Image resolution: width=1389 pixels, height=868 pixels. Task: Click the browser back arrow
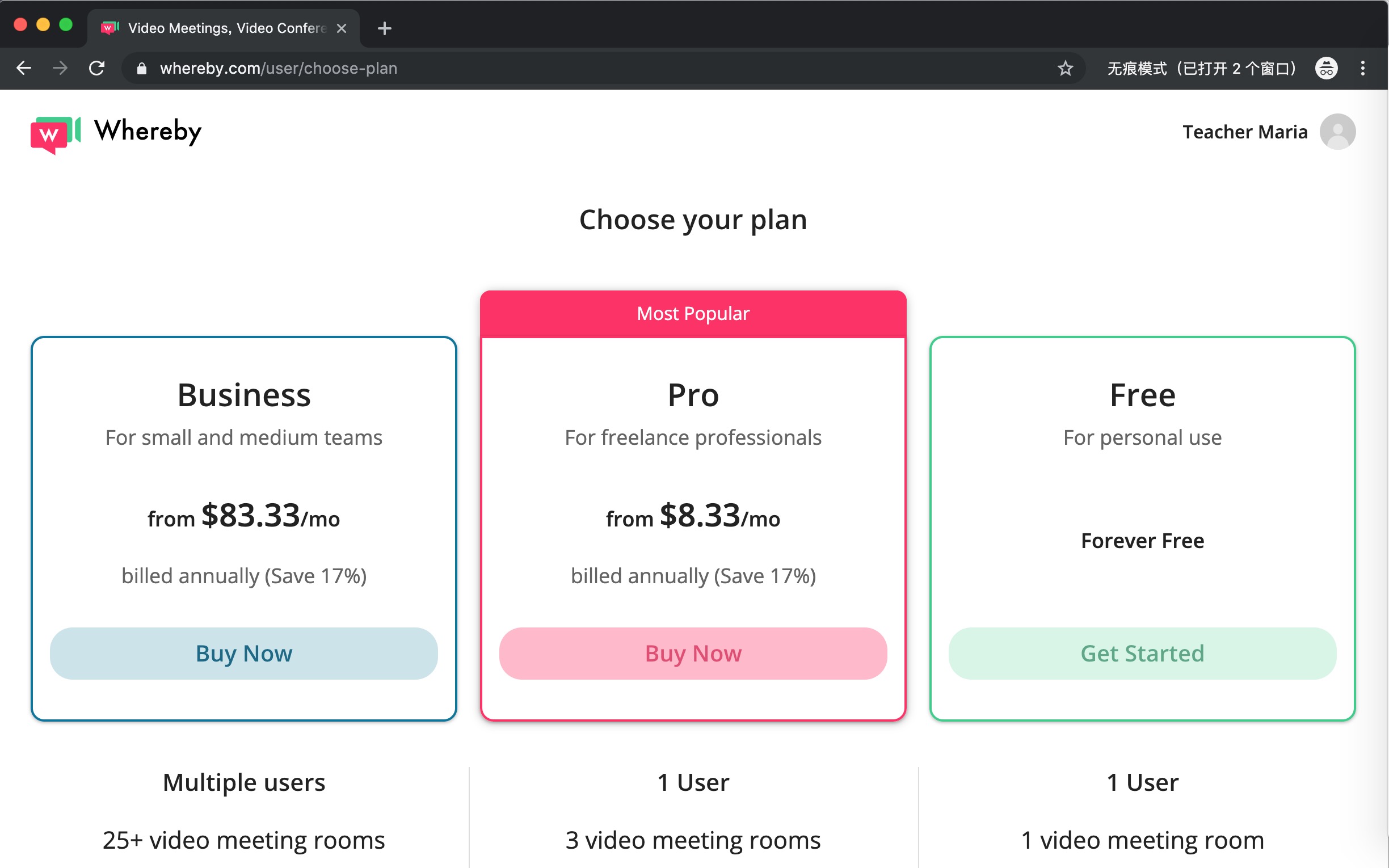(x=24, y=68)
